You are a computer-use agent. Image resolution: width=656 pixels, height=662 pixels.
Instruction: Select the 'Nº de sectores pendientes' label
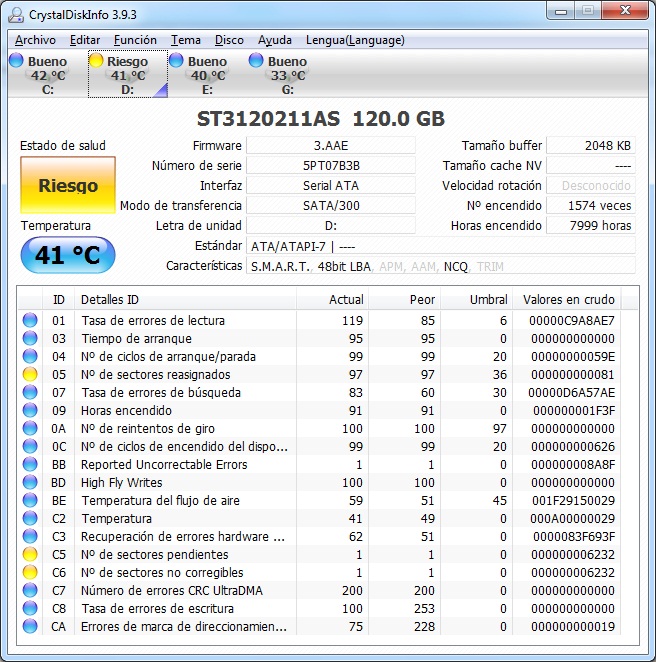[x=155, y=554]
